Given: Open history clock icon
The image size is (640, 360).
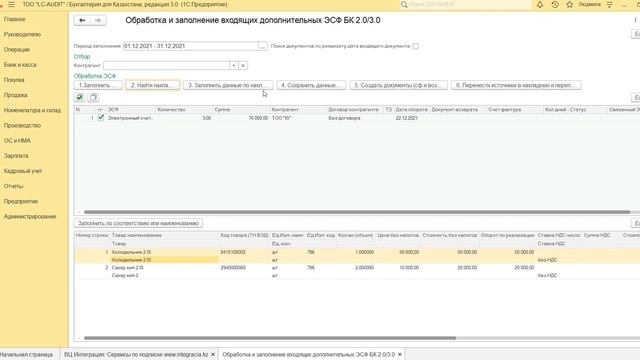Looking at the screenshot, I should (555, 4).
